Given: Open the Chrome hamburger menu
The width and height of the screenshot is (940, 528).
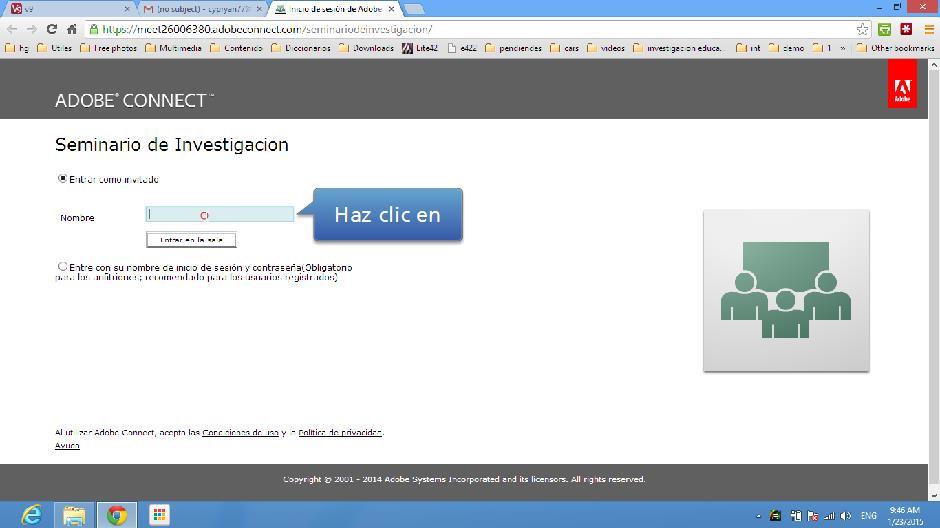Looking at the screenshot, I should click(x=929, y=29).
